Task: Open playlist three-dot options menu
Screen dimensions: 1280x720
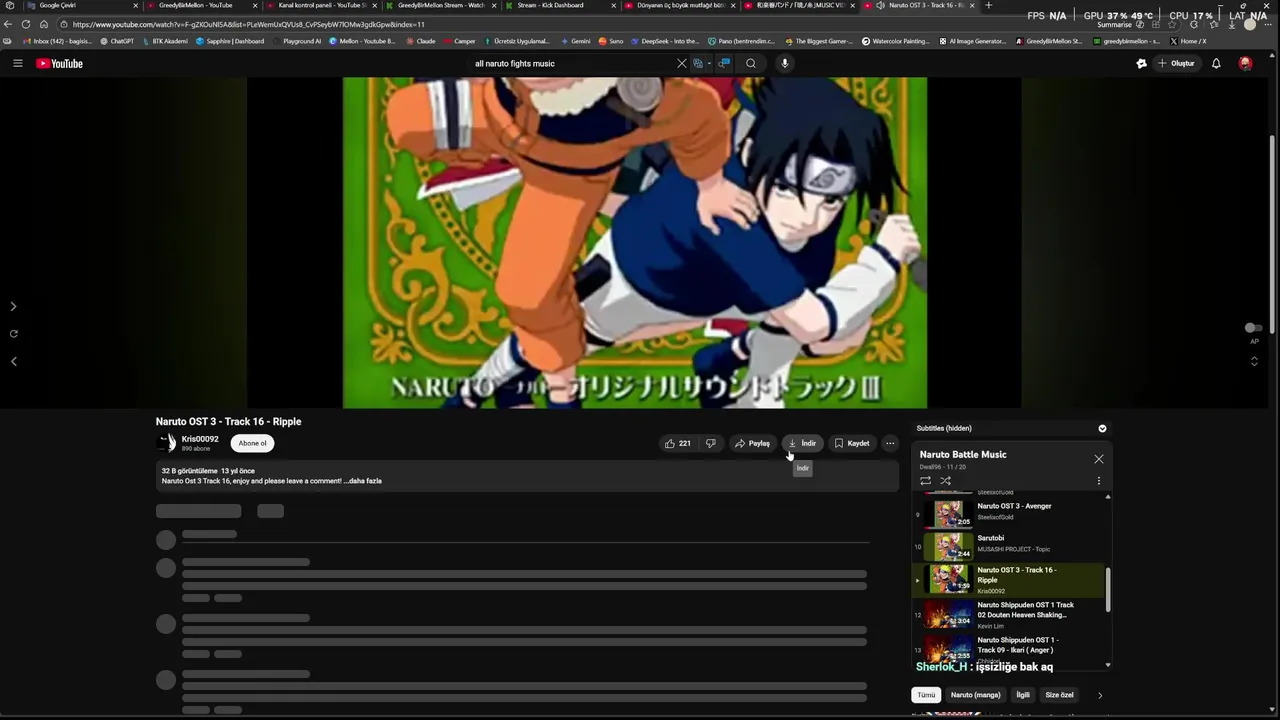Action: [1098, 480]
